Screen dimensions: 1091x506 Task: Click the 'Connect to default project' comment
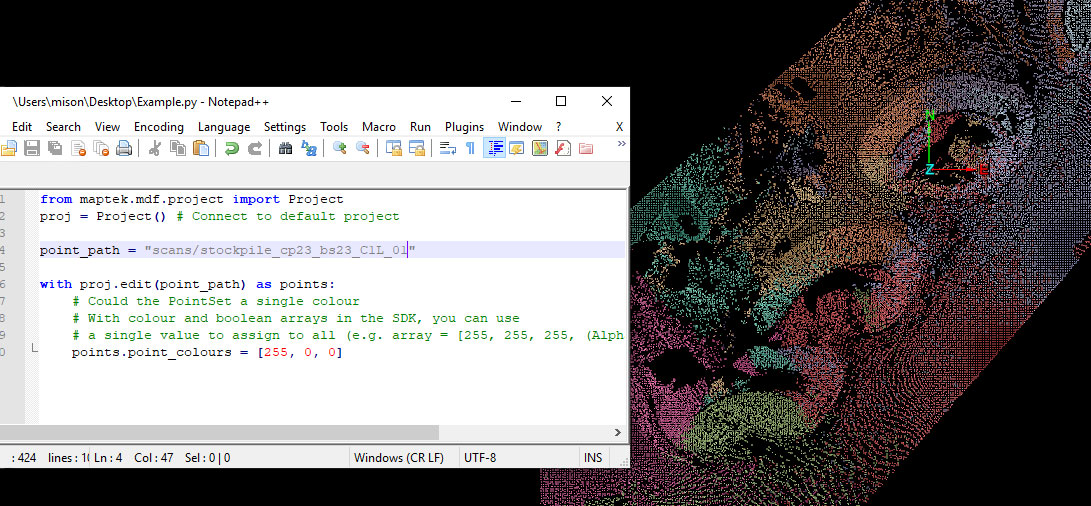coord(288,216)
